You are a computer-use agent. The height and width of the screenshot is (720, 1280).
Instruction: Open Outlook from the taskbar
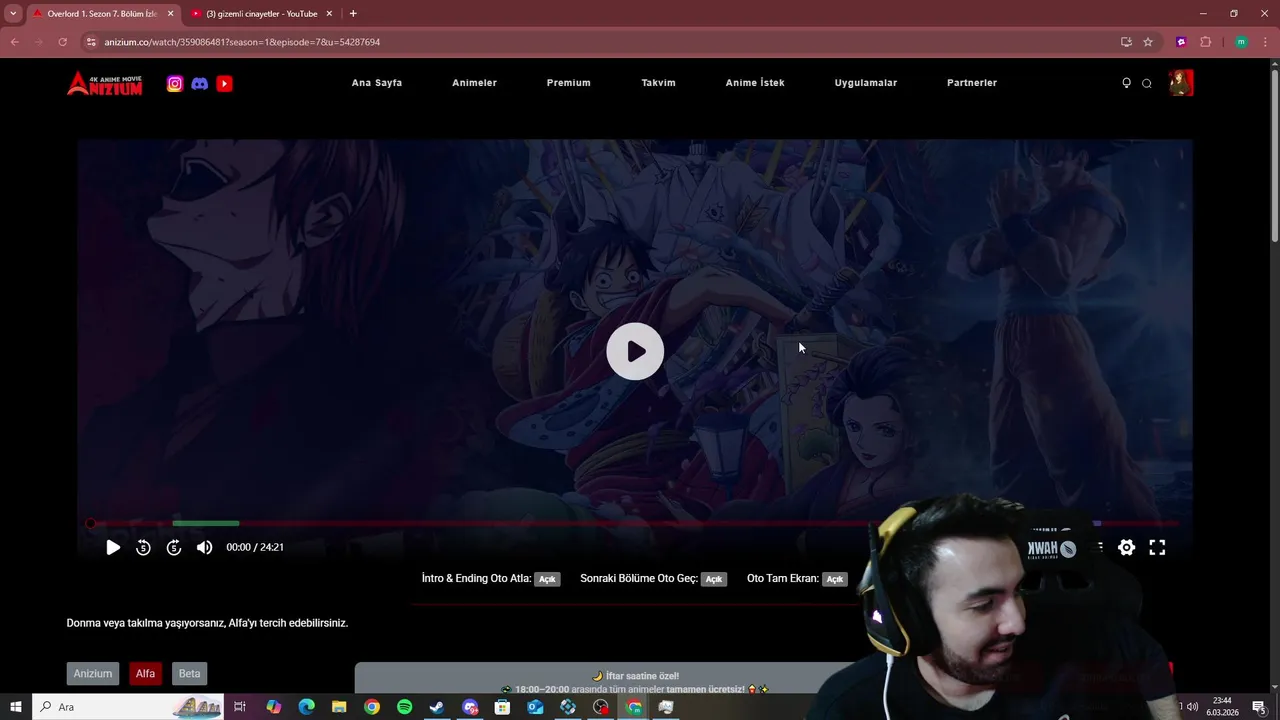coord(535,707)
